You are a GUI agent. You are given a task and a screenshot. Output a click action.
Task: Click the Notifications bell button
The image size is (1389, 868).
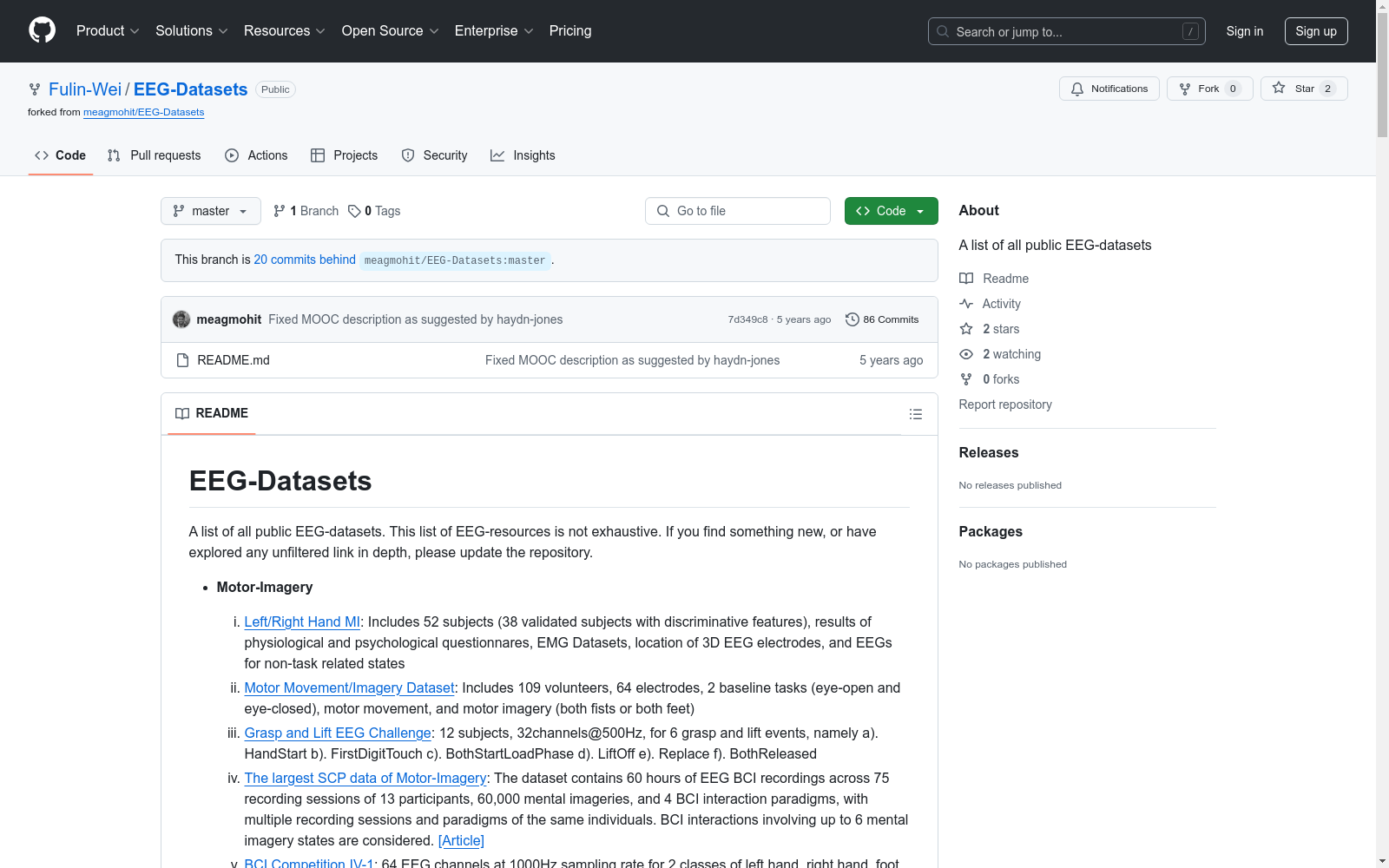[1109, 89]
